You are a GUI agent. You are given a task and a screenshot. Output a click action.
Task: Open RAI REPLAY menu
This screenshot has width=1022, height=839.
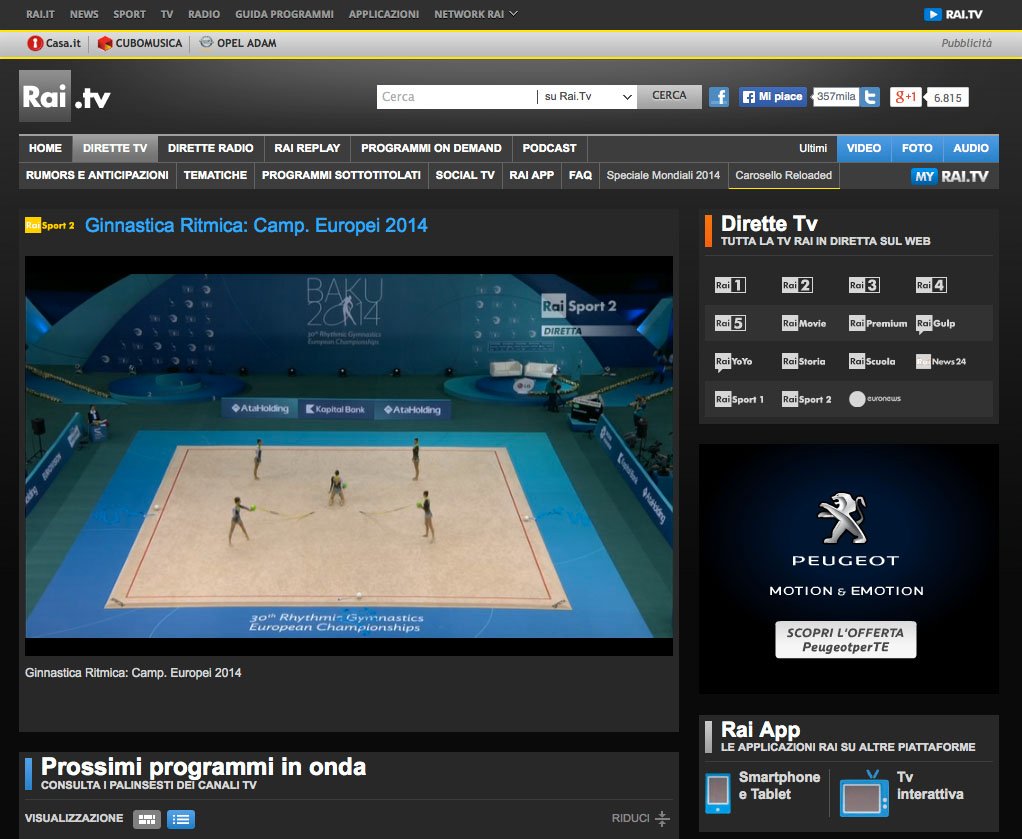[307, 148]
